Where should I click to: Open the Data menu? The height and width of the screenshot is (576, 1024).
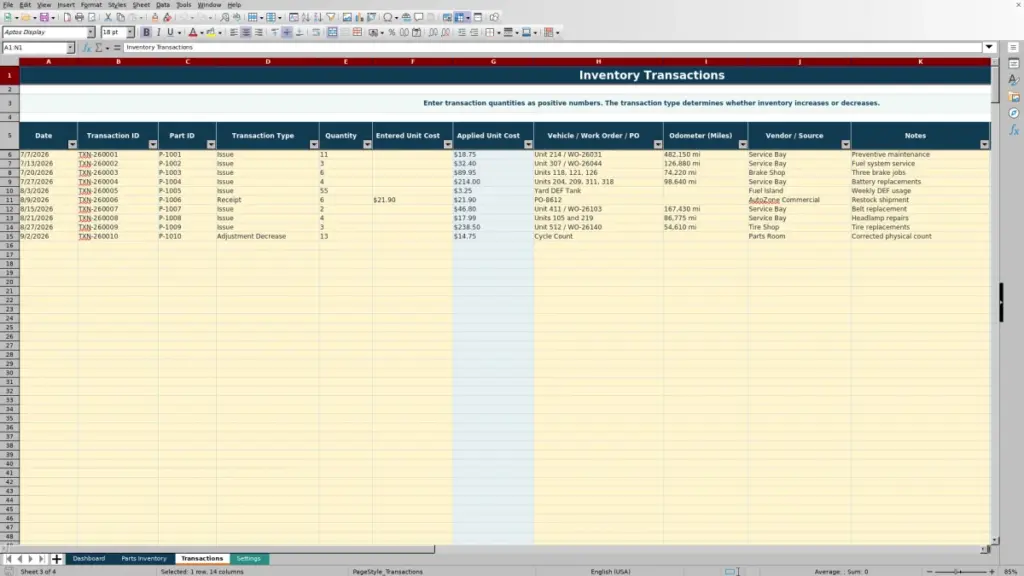163,5
